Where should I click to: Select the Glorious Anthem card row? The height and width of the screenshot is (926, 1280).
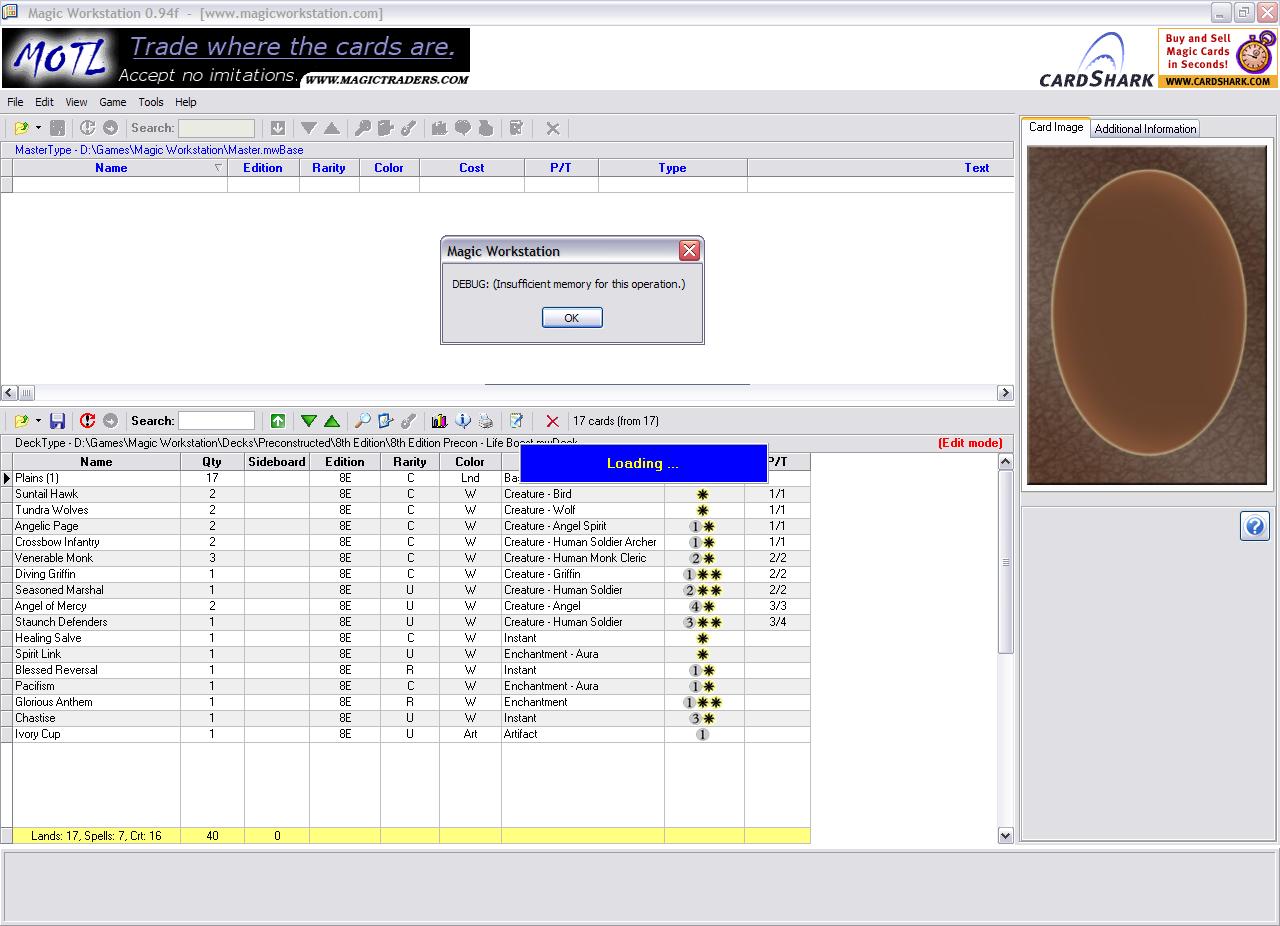click(x=411, y=702)
